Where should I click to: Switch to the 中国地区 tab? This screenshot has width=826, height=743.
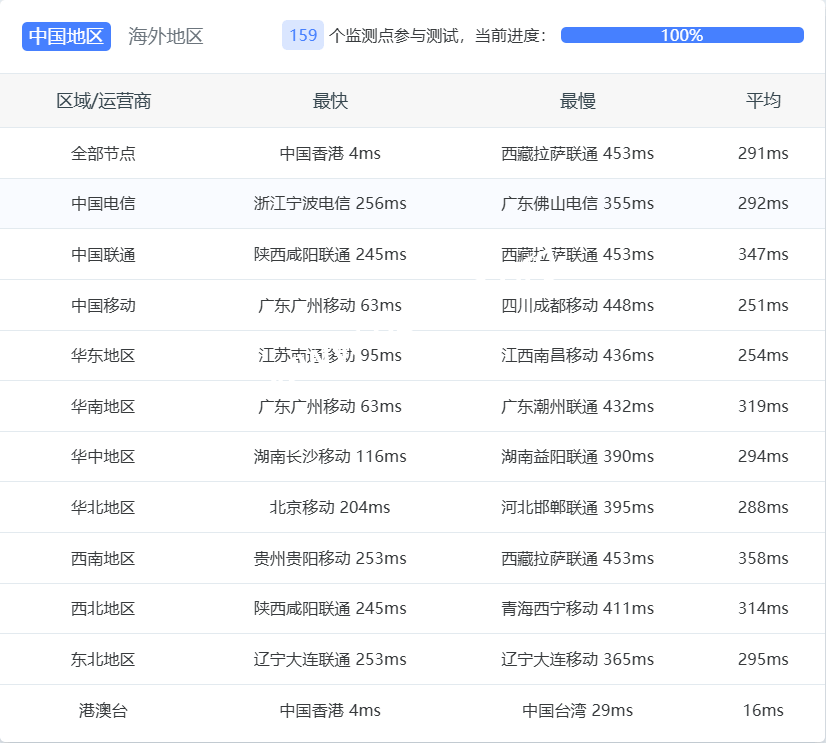point(66,36)
